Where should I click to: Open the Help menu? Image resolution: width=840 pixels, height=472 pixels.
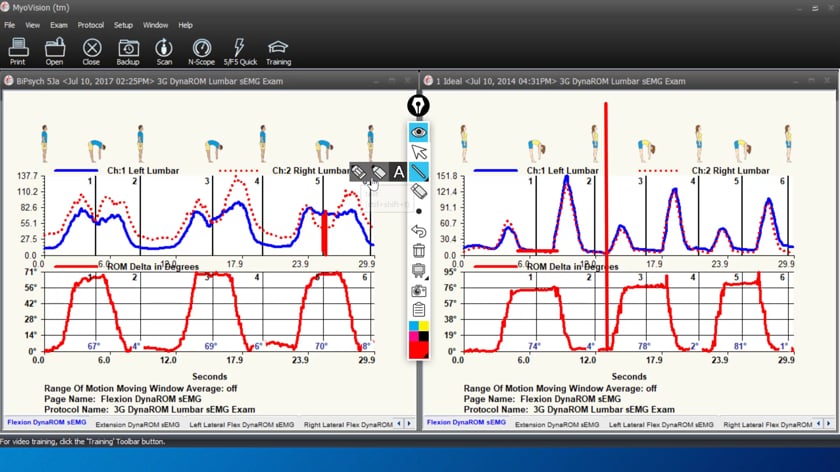click(185, 25)
